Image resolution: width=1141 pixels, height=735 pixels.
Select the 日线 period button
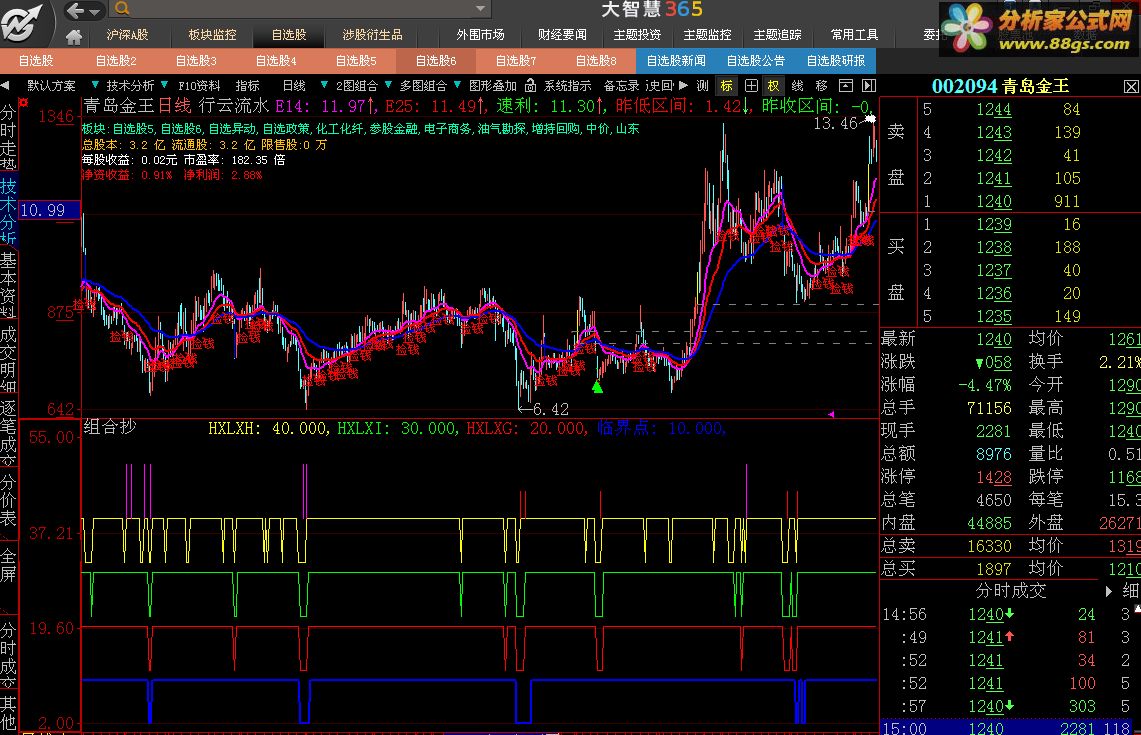294,86
